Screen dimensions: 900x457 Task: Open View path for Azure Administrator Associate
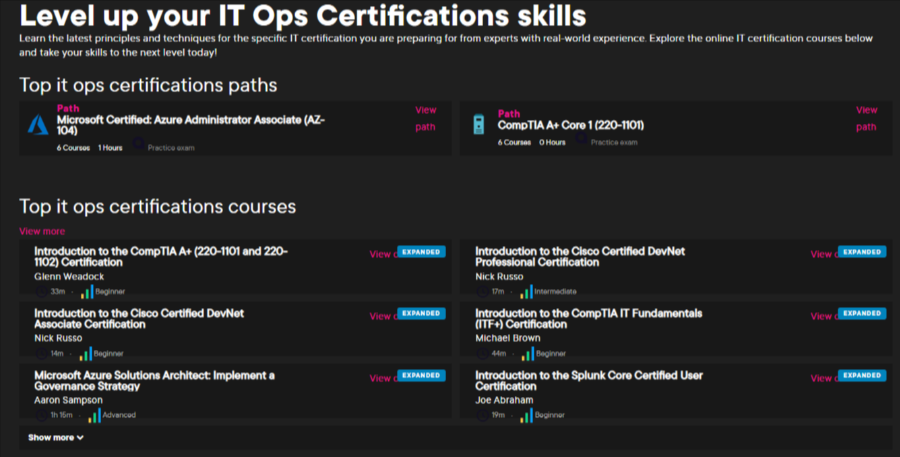coord(425,118)
